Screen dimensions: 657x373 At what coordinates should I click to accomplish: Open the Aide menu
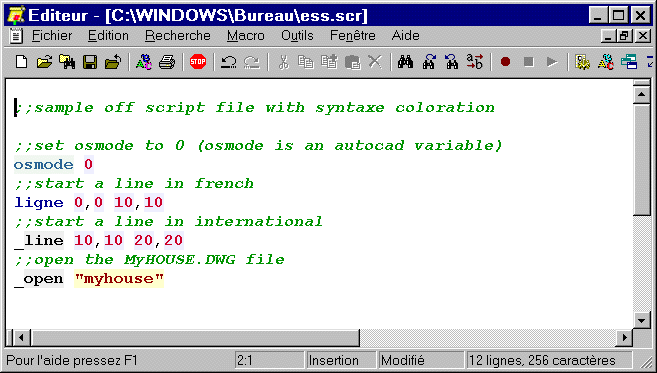point(406,36)
